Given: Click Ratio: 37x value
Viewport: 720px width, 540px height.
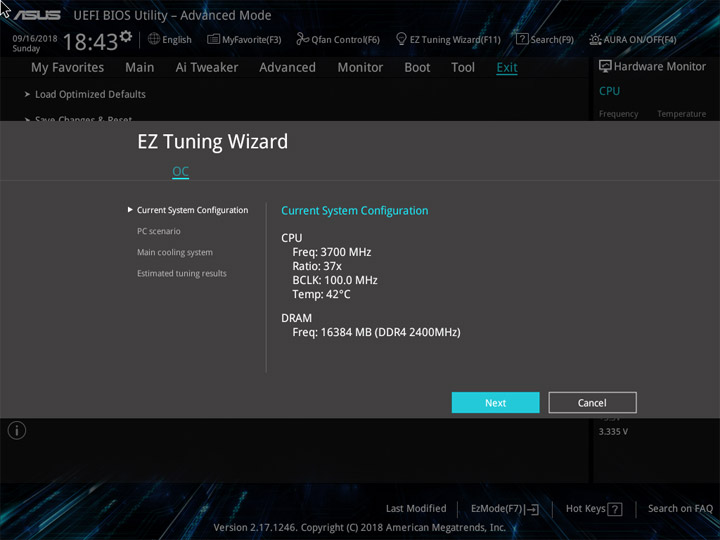Looking at the screenshot, I should [x=317, y=266].
